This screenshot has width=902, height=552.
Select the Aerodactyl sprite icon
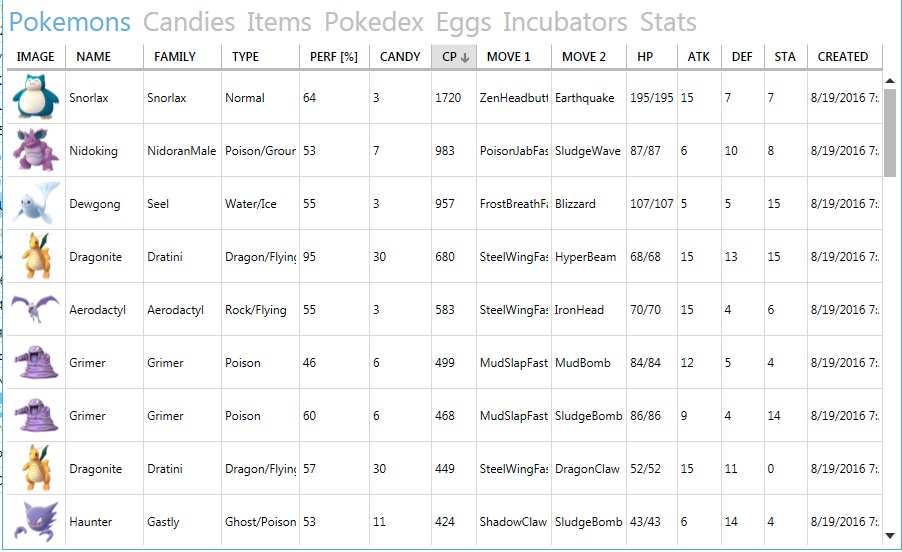point(36,309)
